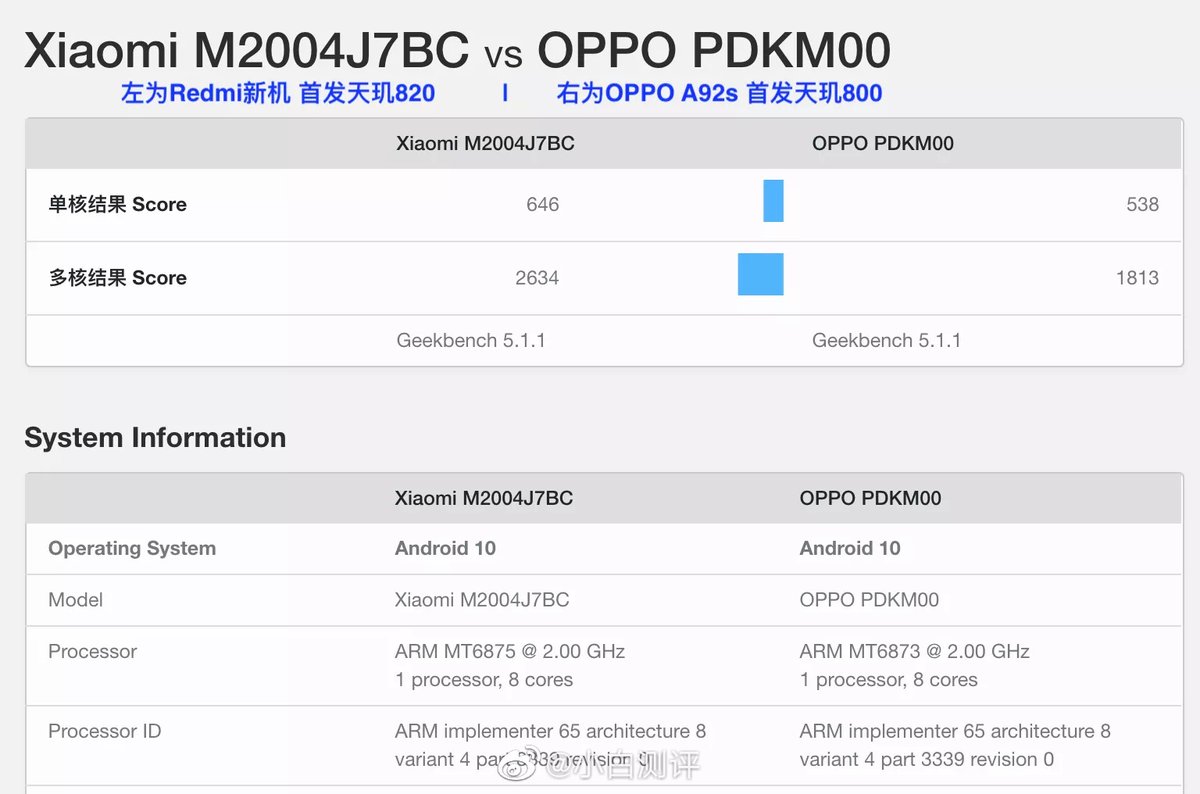The width and height of the screenshot is (1200, 794).
Task: Click '1 processor, 8 cores' under Xiaomi
Action: [484, 680]
